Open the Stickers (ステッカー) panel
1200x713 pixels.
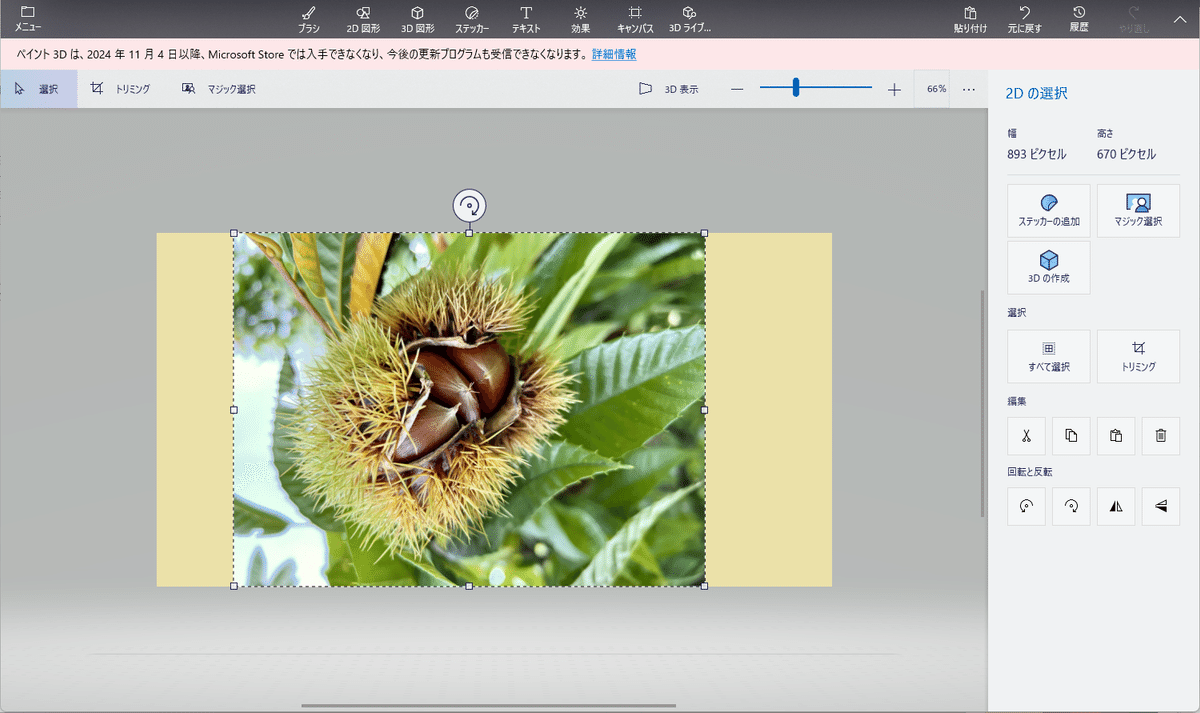coord(472,18)
